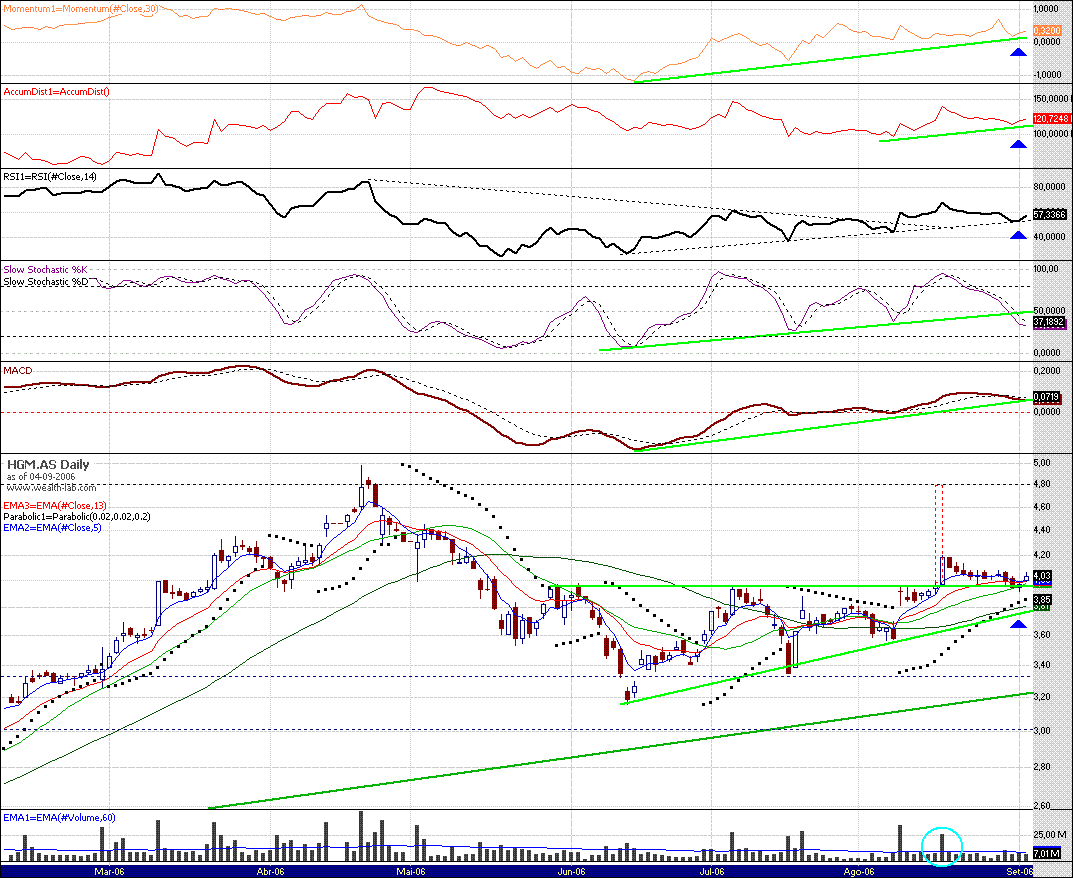Click the 'as of 04-09-2006' date text
Viewport: 1073px width, 878px height.
[x=41, y=476]
